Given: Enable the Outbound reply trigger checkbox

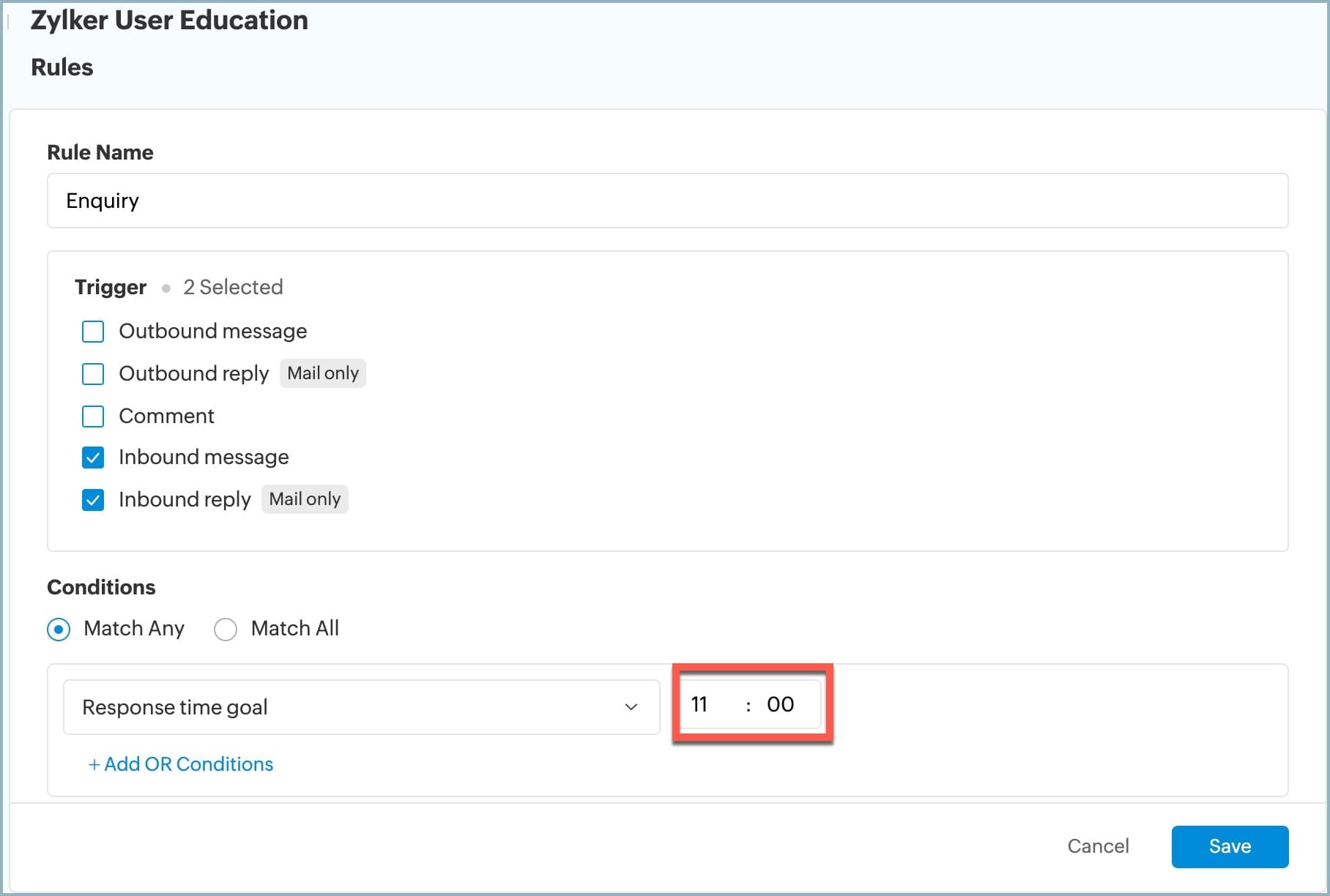Looking at the screenshot, I should pos(93,374).
